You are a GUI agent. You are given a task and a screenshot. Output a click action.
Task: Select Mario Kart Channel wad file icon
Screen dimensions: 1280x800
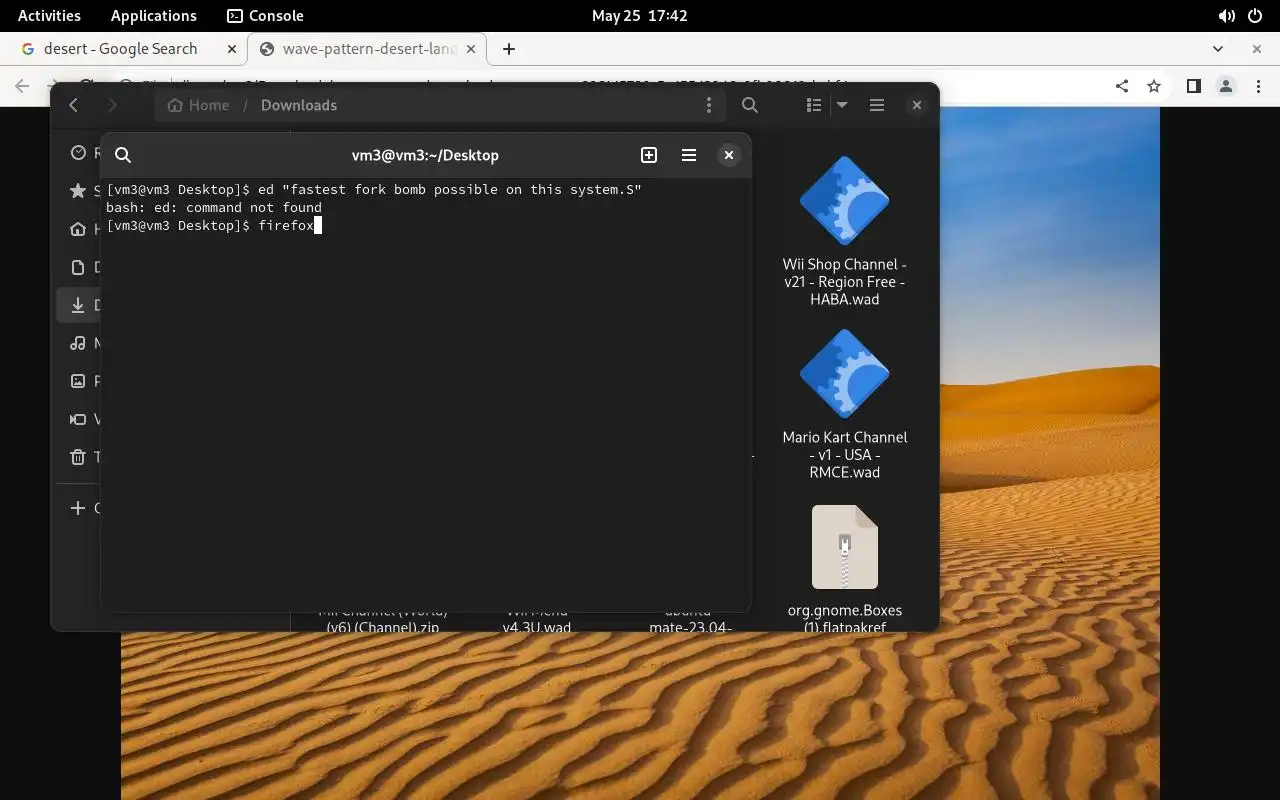point(845,374)
